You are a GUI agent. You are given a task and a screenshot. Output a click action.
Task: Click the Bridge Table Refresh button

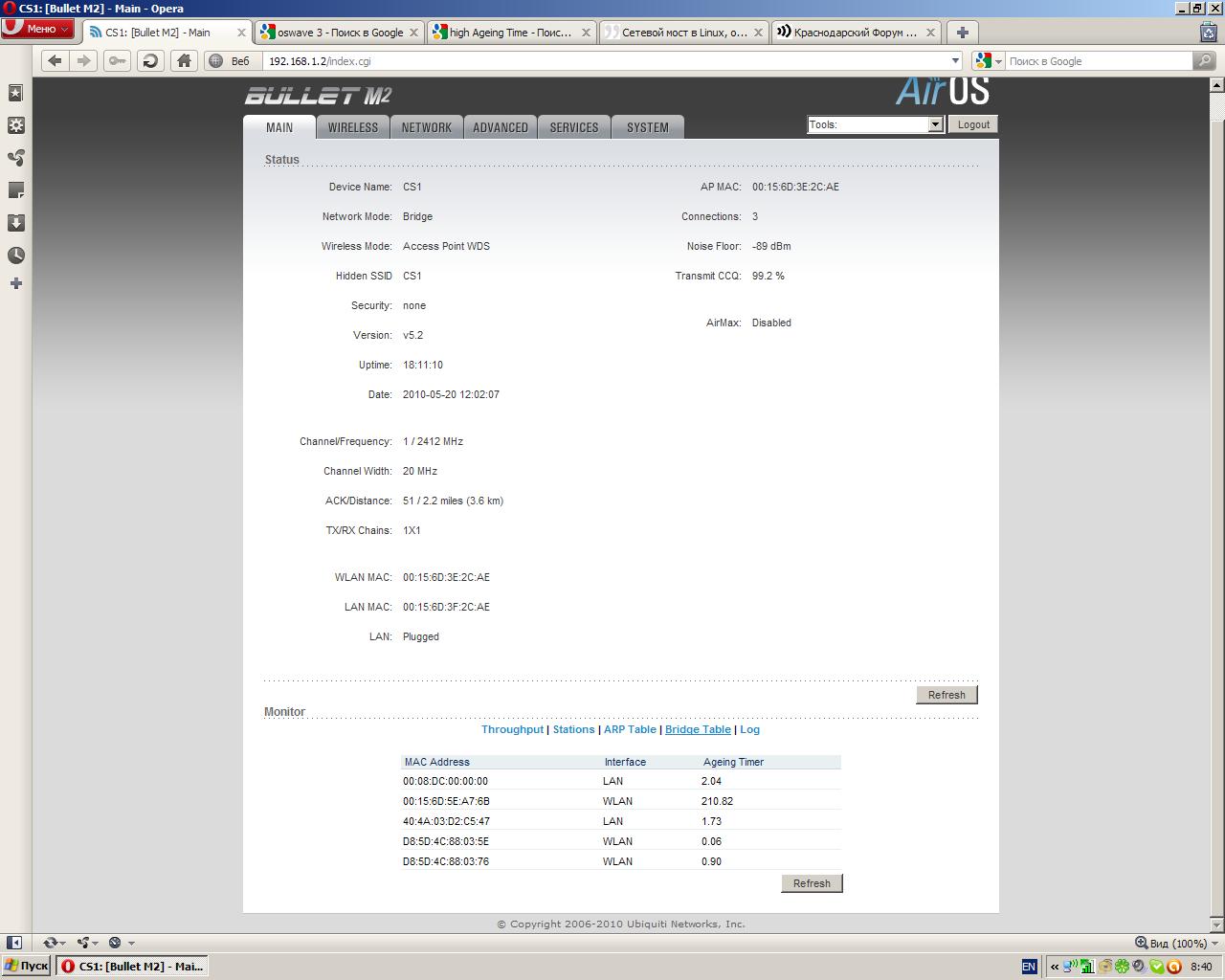click(812, 883)
